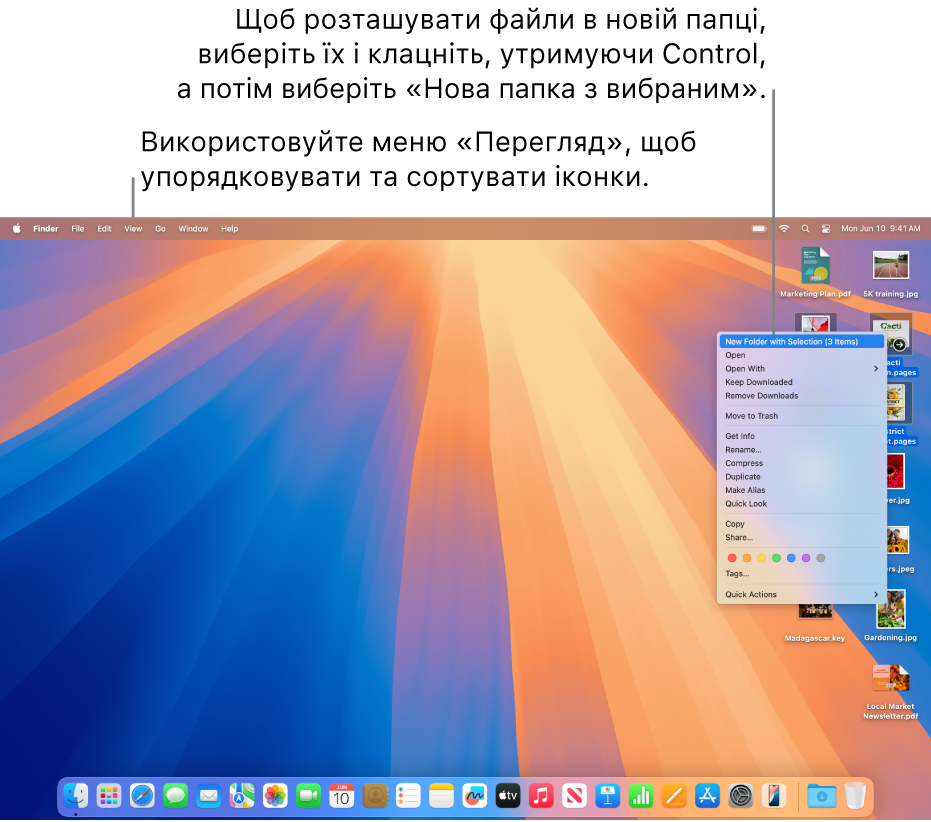Open the Go menu
The width and height of the screenshot is (931, 822).
click(x=160, y=229)
